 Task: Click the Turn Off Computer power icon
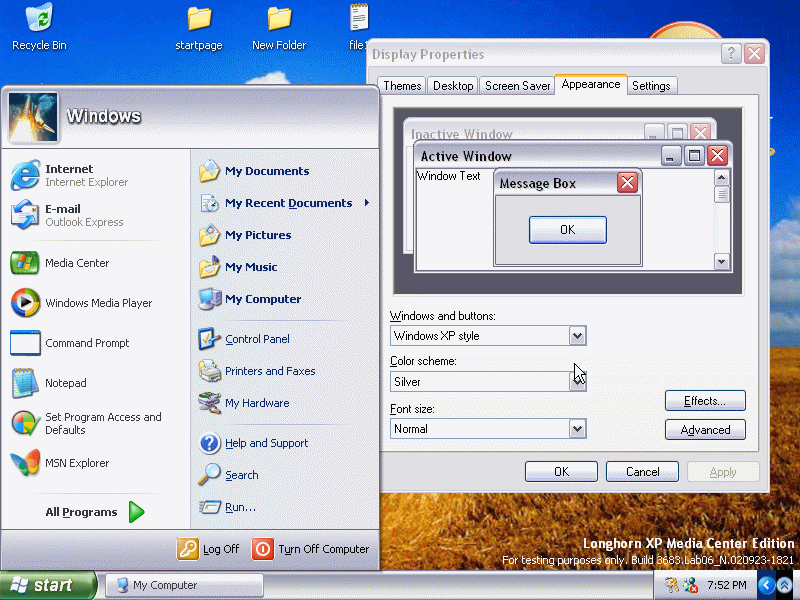point(263,549)
